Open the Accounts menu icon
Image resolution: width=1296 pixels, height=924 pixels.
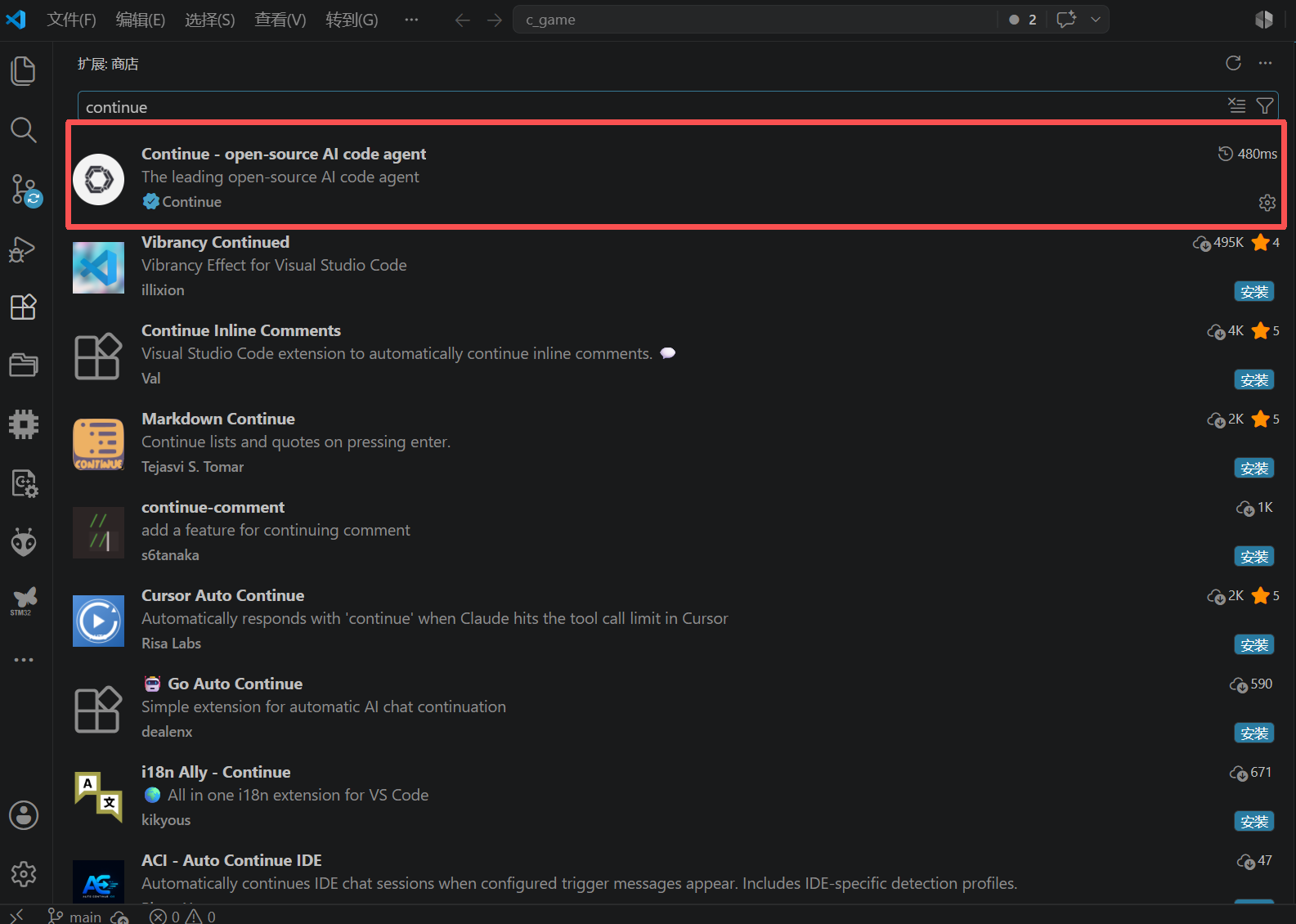pos(24,814)
